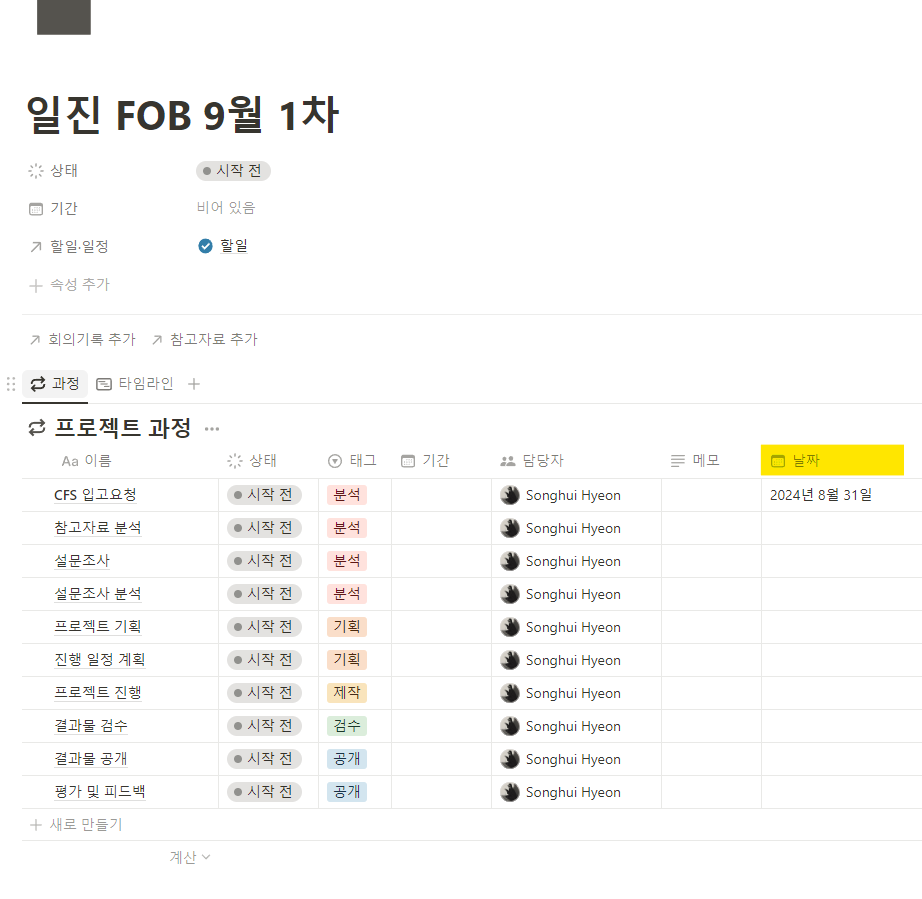The width and height of the screenshot is (922, 899).
Task: Click the 기간 property calendar icon
Action: (36, 209)
